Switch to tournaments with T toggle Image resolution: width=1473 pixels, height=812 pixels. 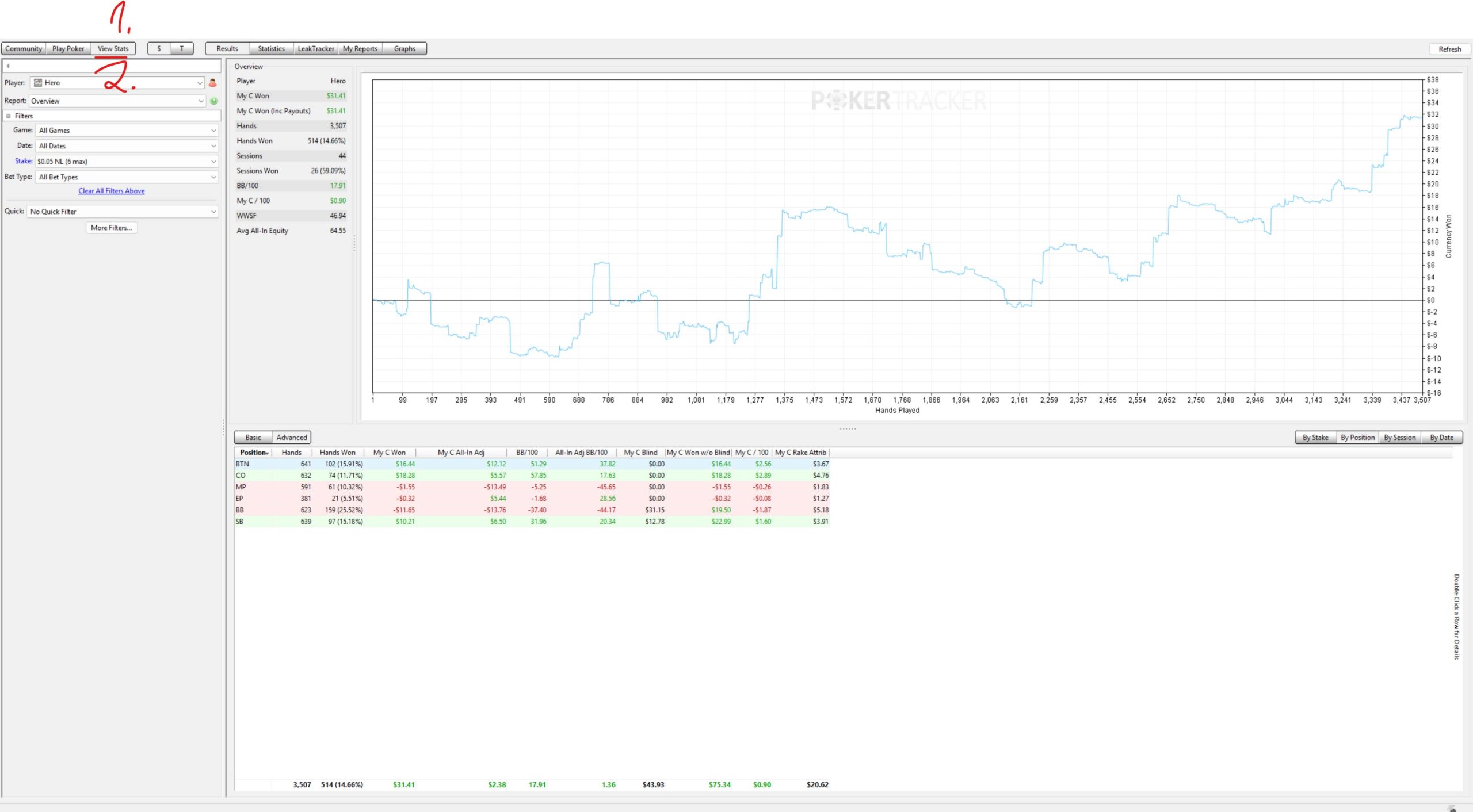click(182, 49)
